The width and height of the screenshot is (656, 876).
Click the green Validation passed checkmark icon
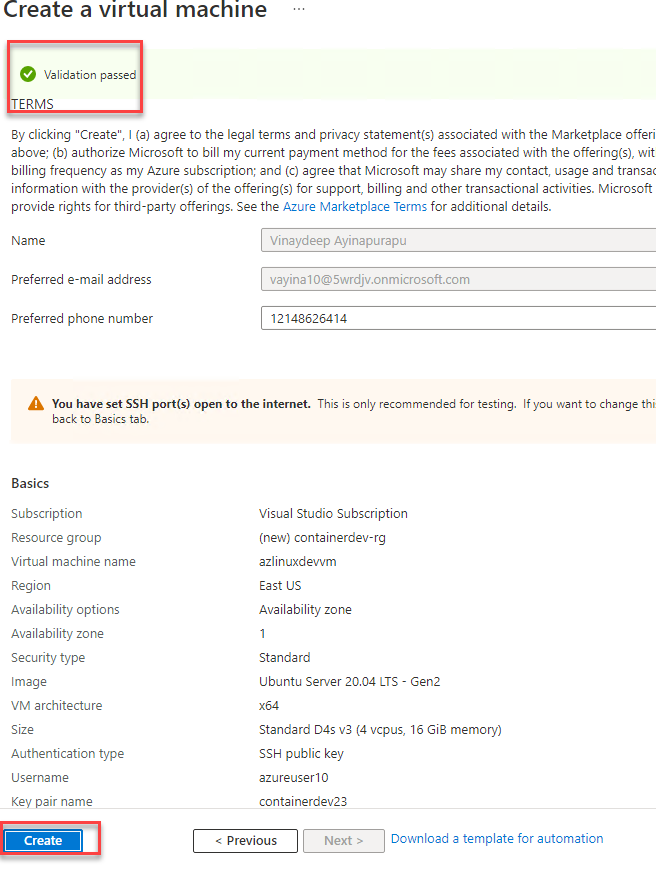click(x=28, y=74)
